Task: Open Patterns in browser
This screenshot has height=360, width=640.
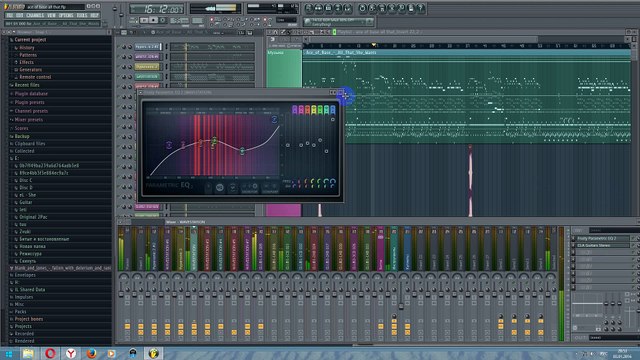Action: [x=28, y=55]
